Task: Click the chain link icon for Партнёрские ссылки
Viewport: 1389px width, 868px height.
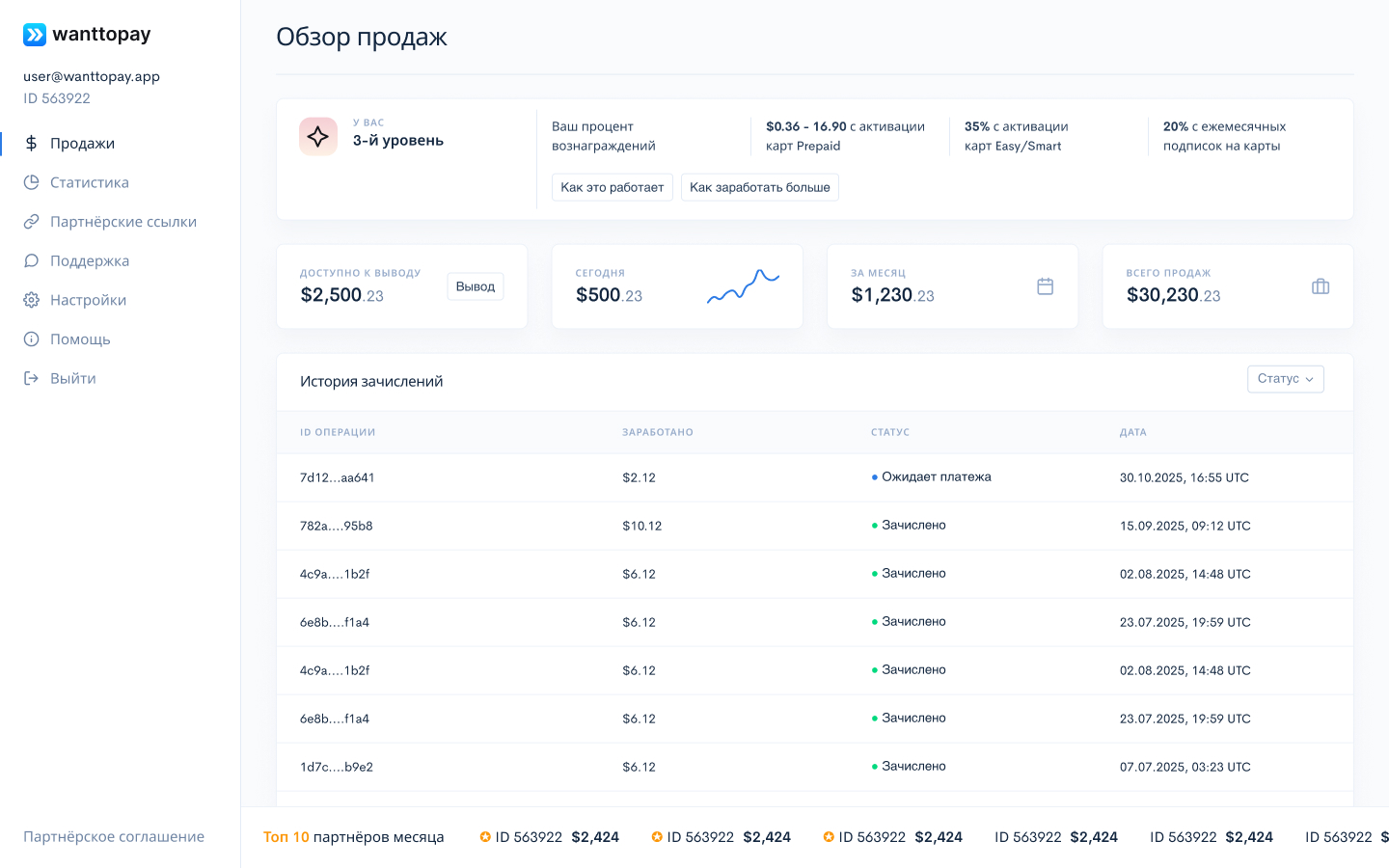Action: coord(32,222)
